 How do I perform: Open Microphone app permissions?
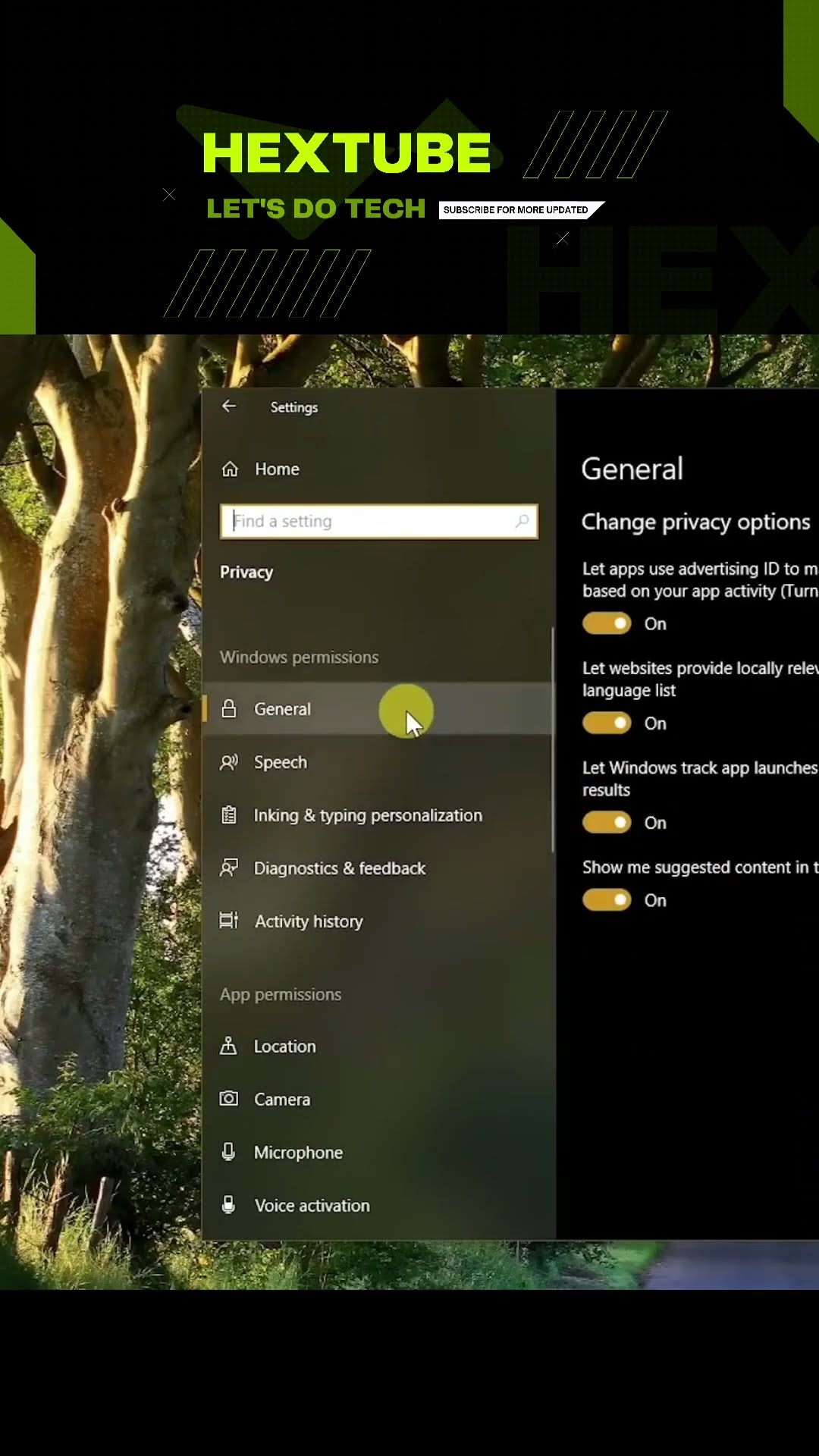click(378, 1153)
